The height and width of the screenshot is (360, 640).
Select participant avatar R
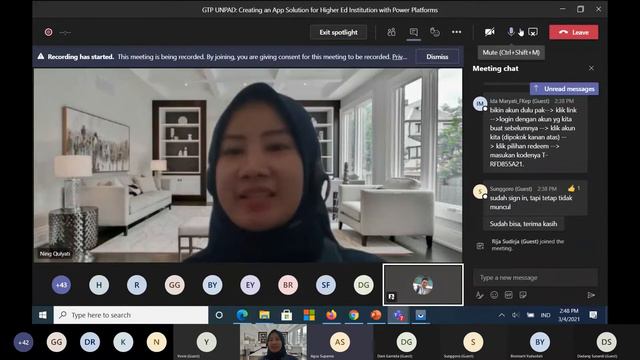click(137, 285)
